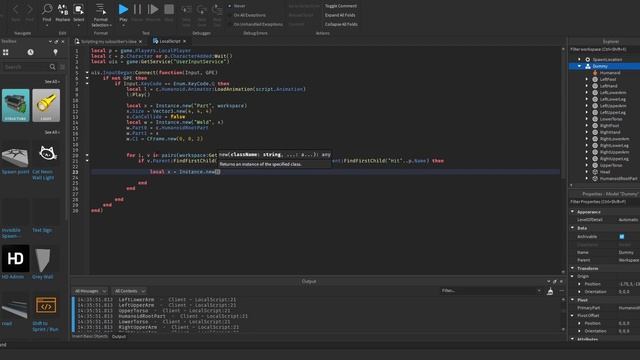Collapse code fold at line 5
The image size is (640, 360).
pyautogui.click(x=87, y=73)
